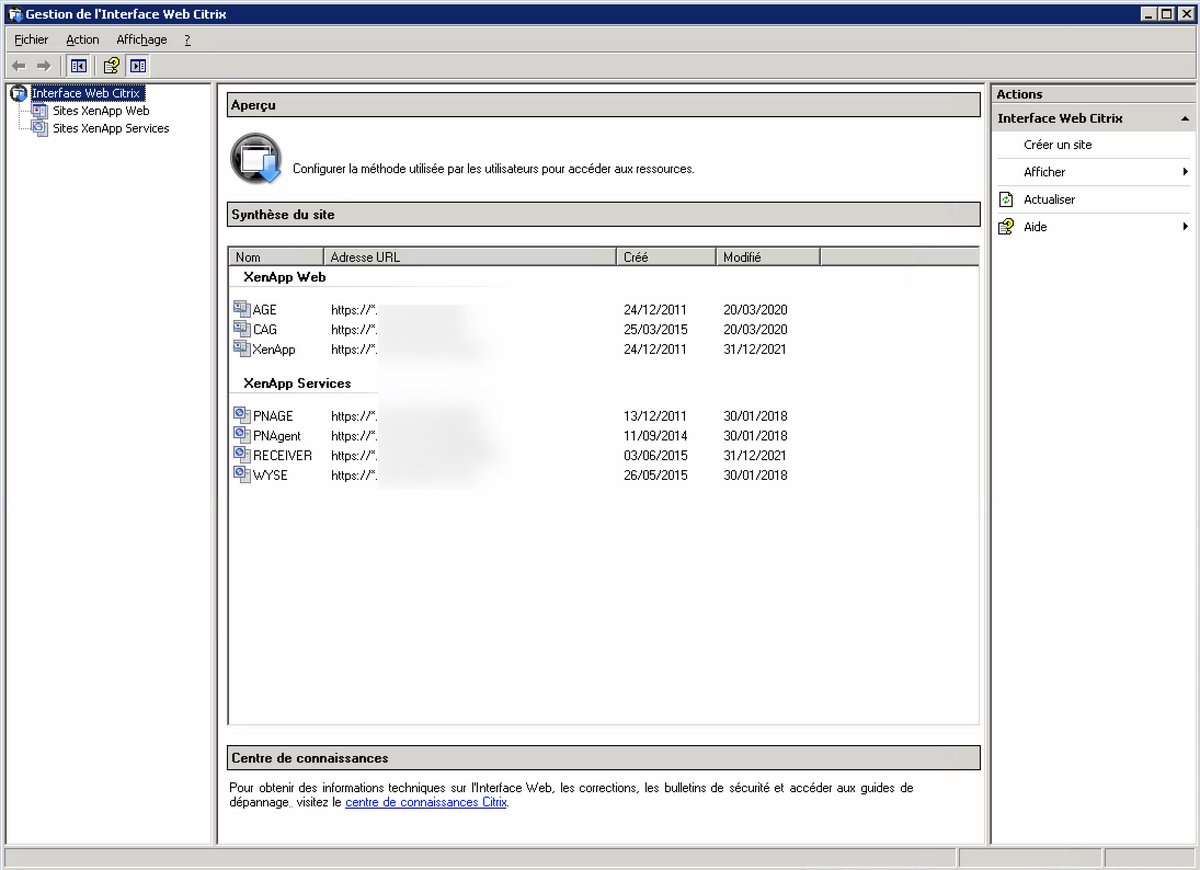The height and width of the screenshot is (870, 1200).
Task: Click the Centre de connaissances section header
Action: pos(603,758)
